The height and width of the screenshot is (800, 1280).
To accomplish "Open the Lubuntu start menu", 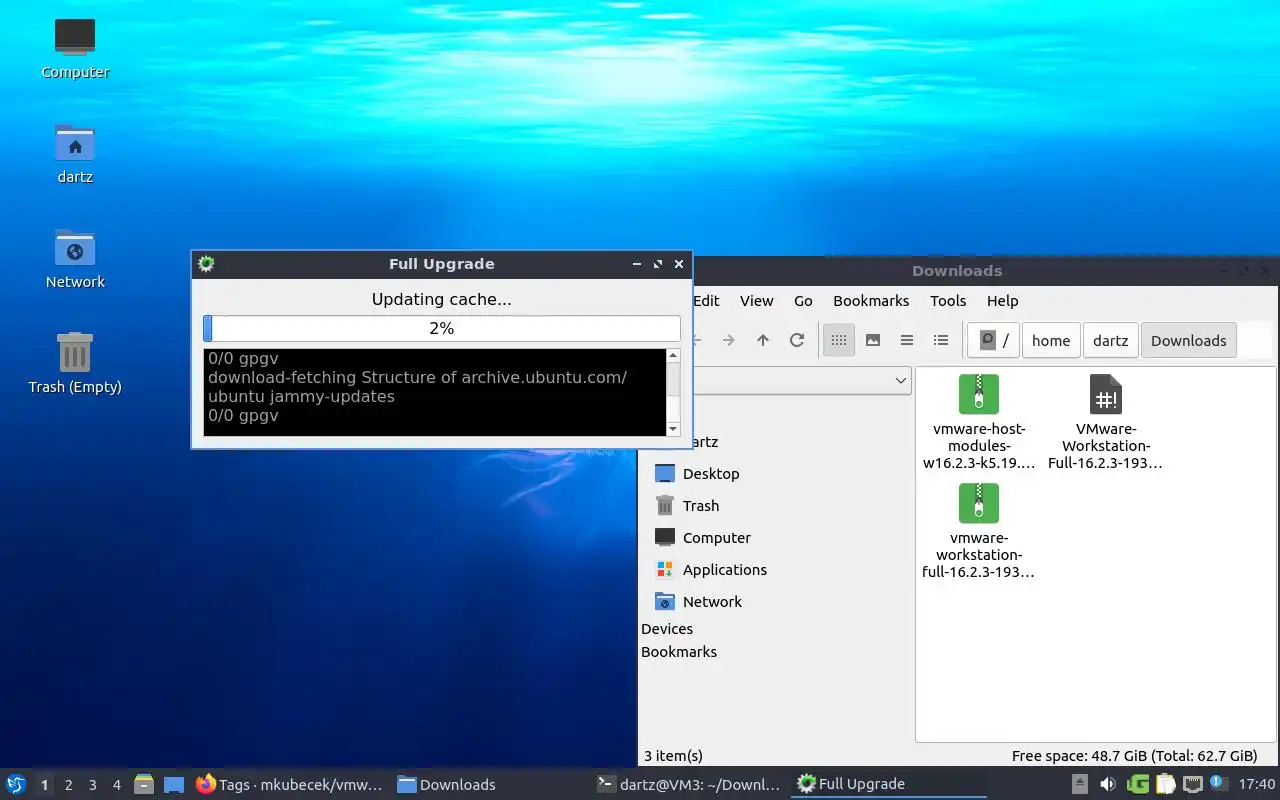I will click(x=15, y=784).
